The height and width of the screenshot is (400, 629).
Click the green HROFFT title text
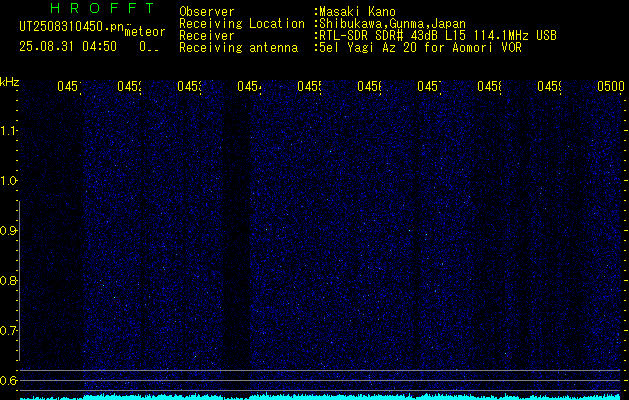click(102, 8)
